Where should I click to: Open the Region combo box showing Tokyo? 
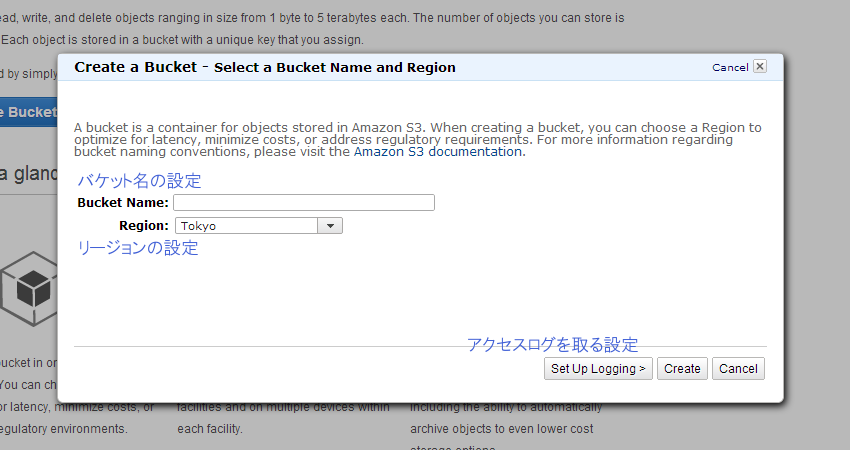coord(259,226)
